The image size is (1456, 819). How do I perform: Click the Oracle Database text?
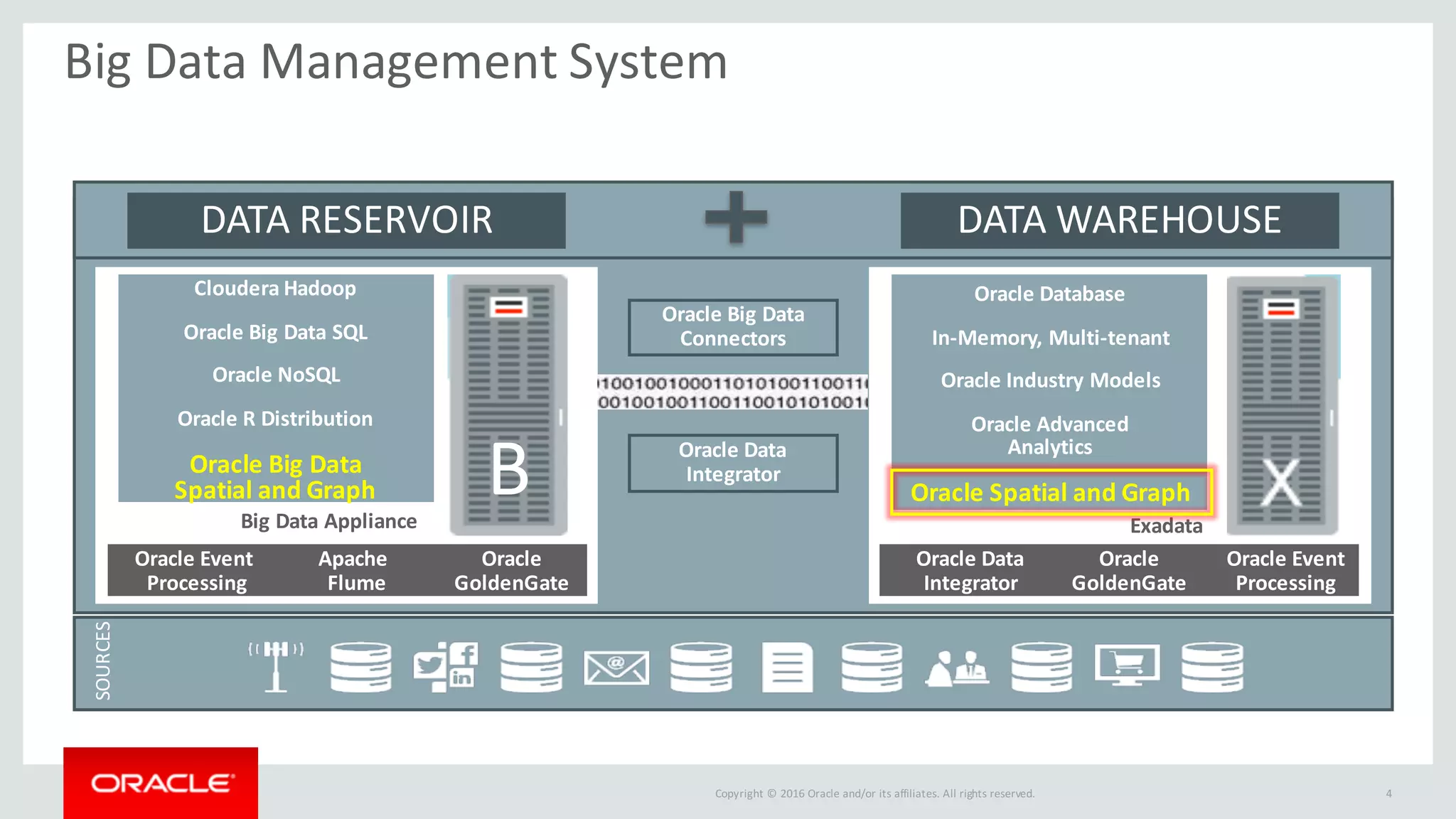[x=1049, y=294]
